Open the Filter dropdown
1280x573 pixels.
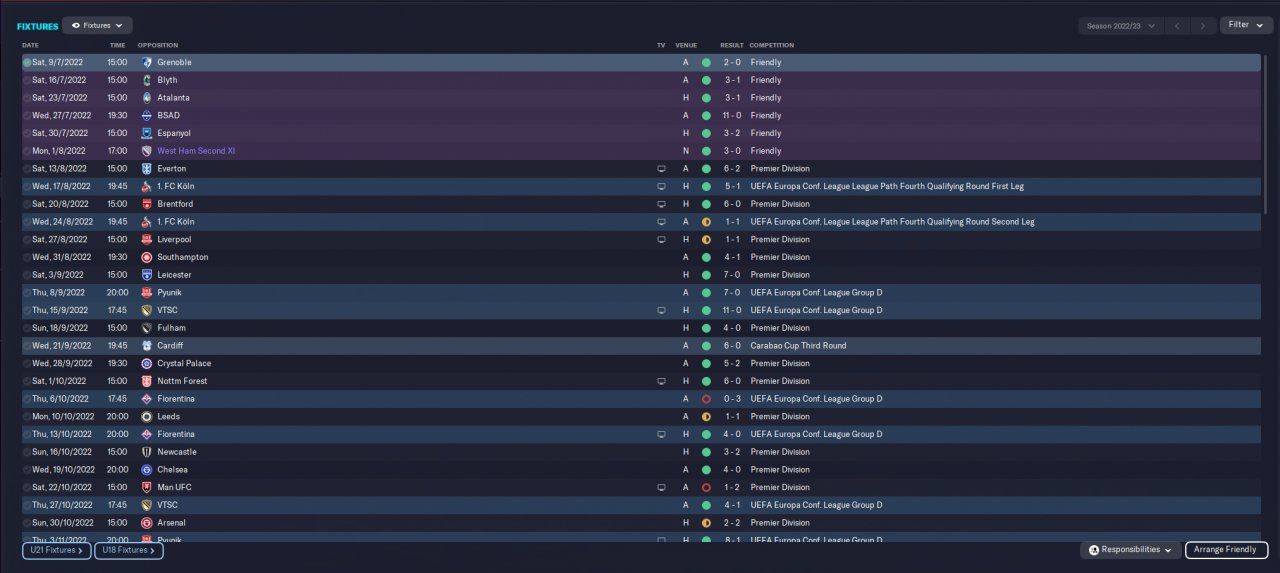click(1245, 25)
